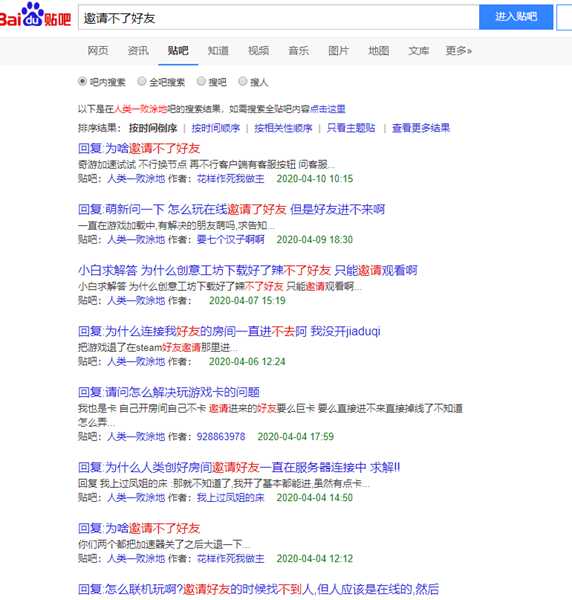Open result 请问怎么解决玩游戏卡的问题
This screenshot has width=572, height=600.
[x=169, y=392]
